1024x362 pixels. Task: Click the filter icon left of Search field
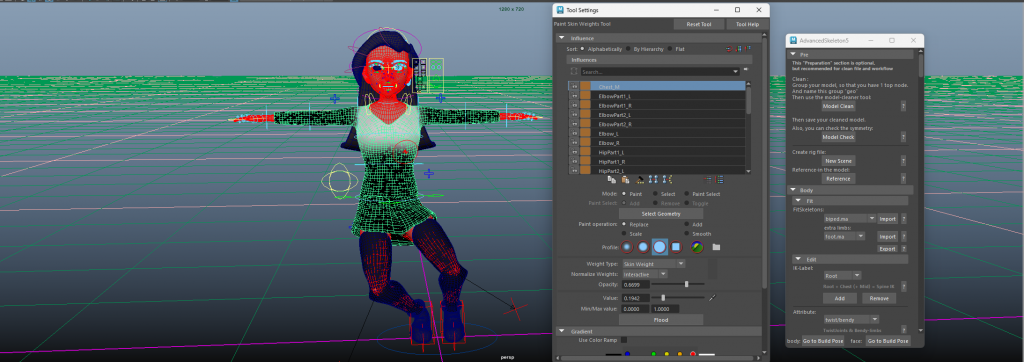(x=574, y=72)
